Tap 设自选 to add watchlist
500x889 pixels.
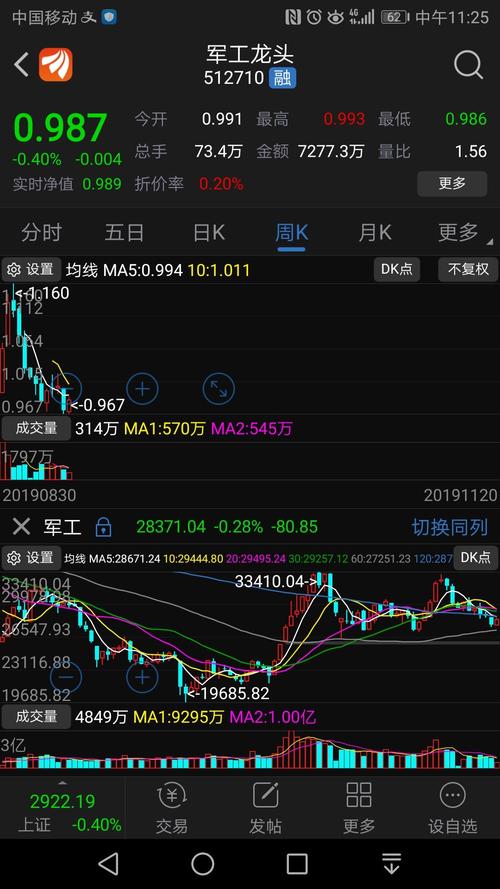pyautogui.click(x=452, y=808)
